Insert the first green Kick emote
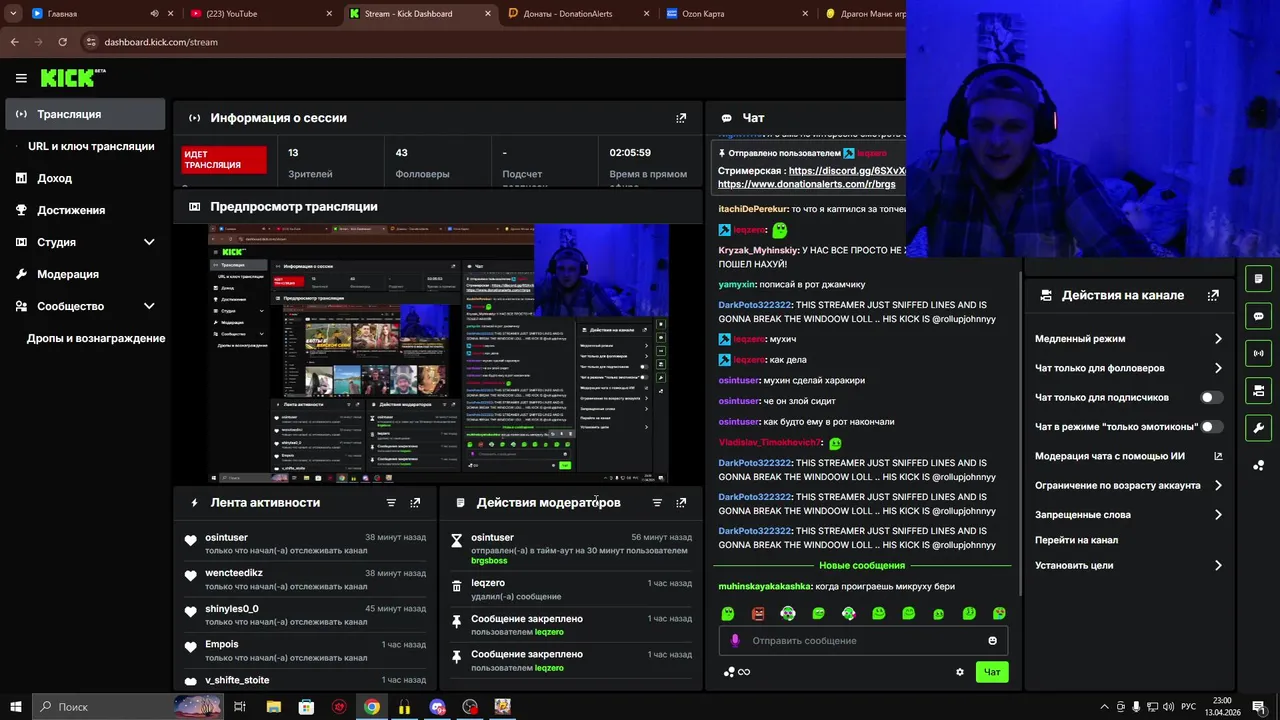Image resolution: width=1280 pixels, height=720 pixels. coord(728,614)
